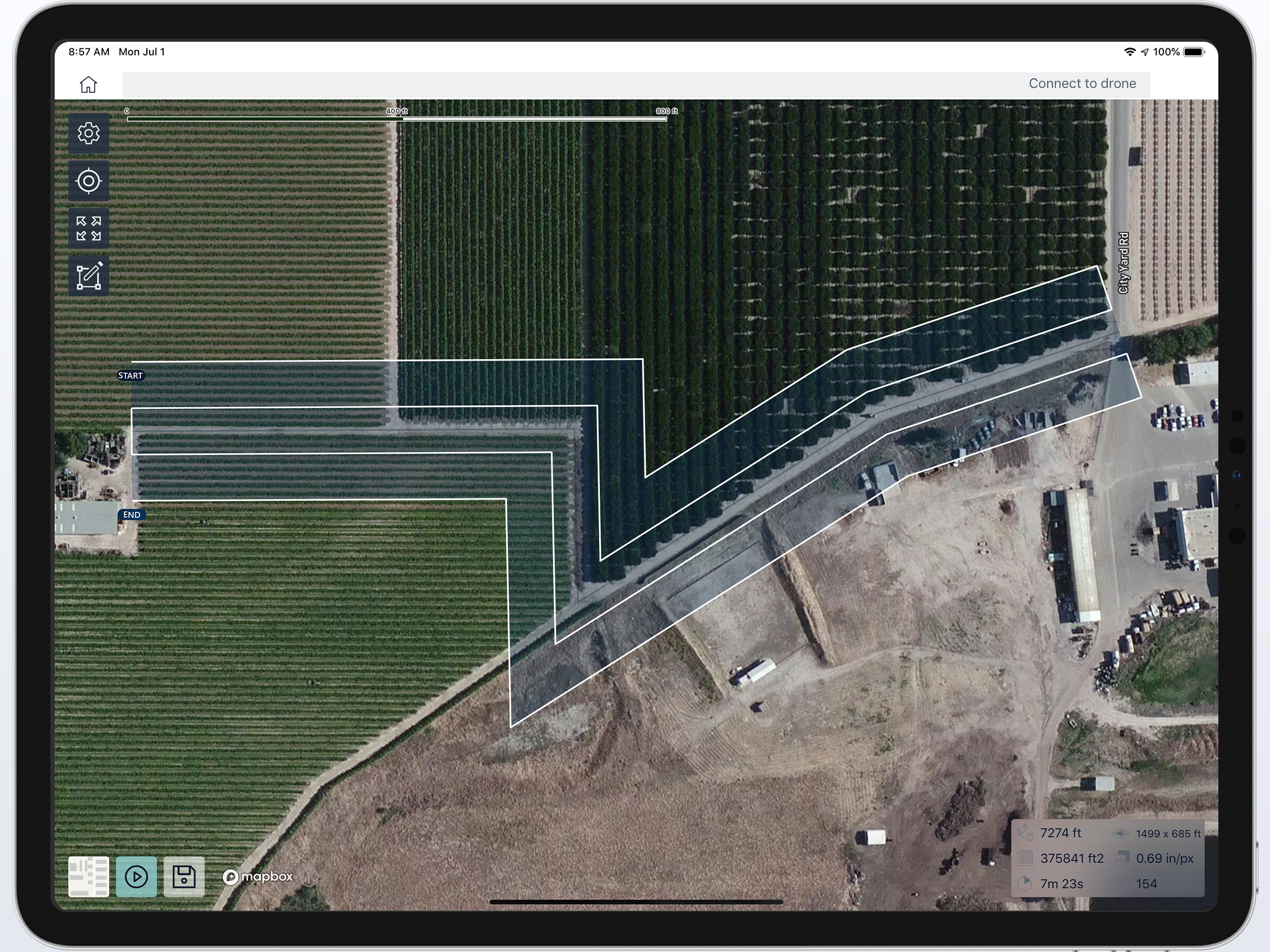Tap the photo count shutter icon
Screen dimensions: 1270x952
coord(1121,884)
